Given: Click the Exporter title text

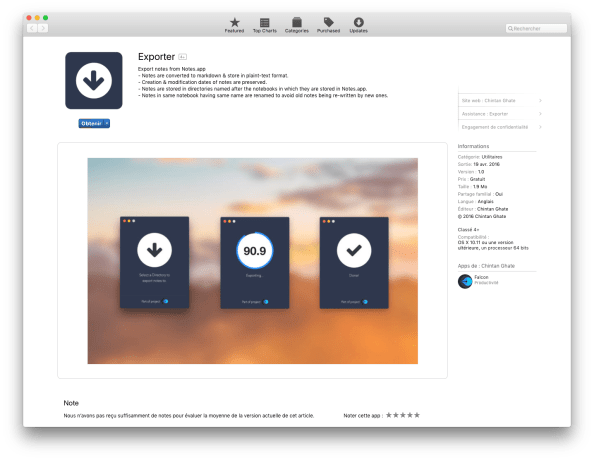Looking at the screenshot, I should point(156,57).
